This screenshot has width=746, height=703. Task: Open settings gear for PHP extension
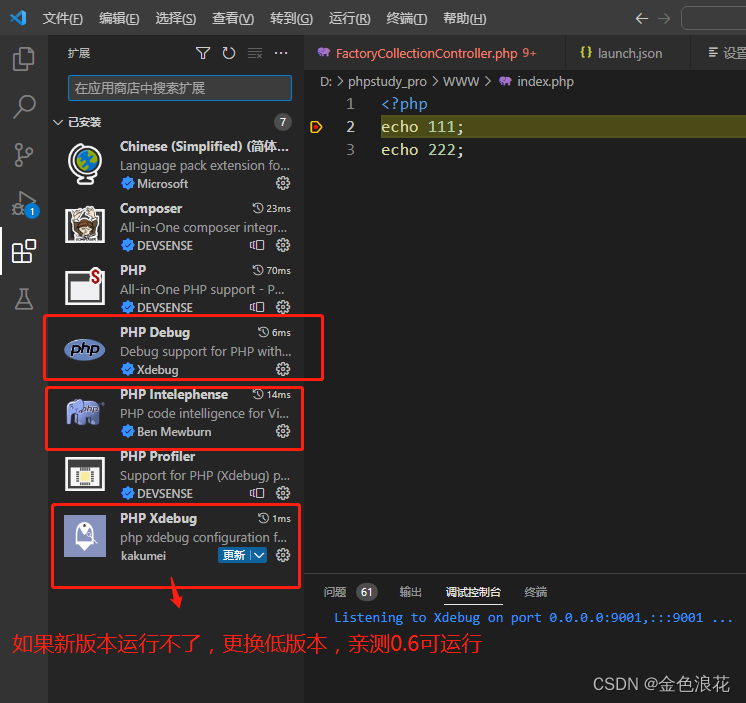(x=283, y=307)
